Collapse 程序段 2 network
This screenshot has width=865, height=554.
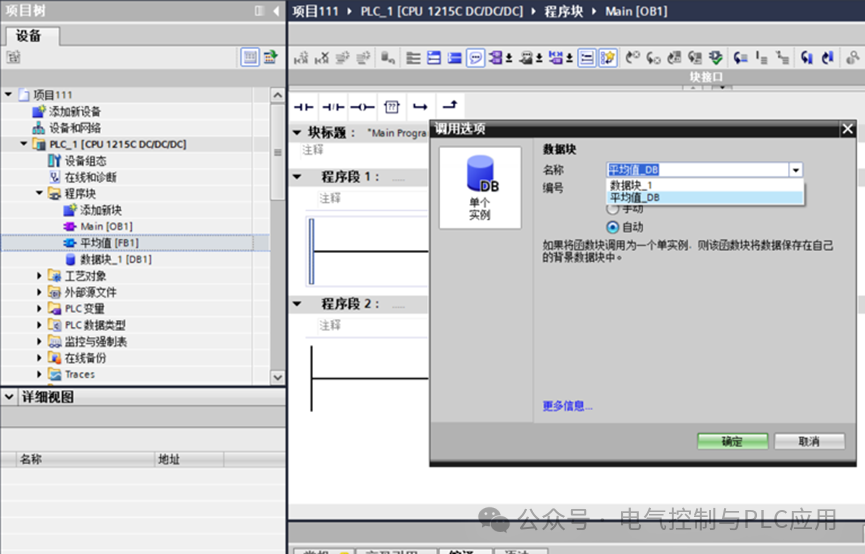(297, 304)
